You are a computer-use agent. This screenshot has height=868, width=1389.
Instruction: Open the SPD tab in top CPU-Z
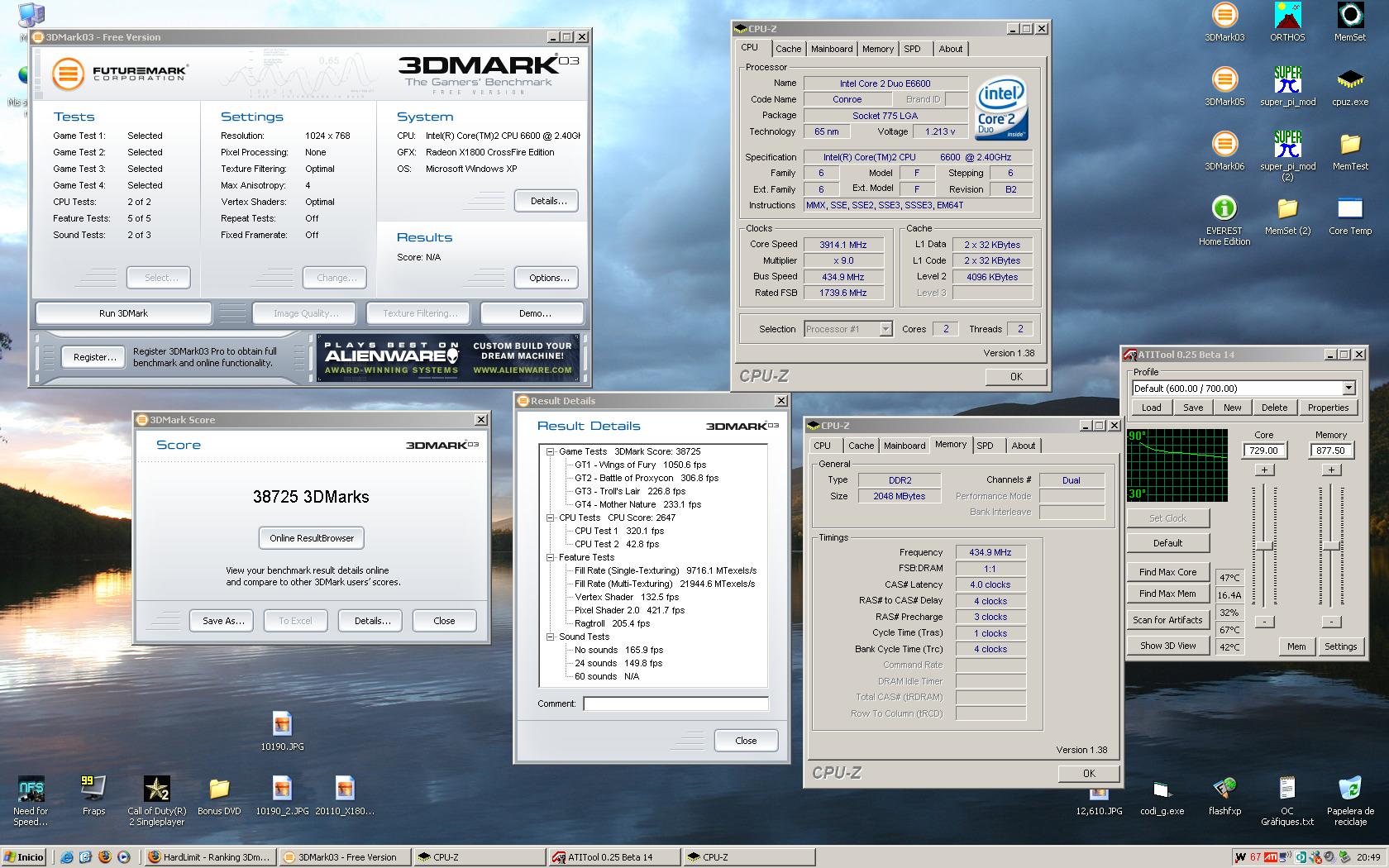coord(912,49)
